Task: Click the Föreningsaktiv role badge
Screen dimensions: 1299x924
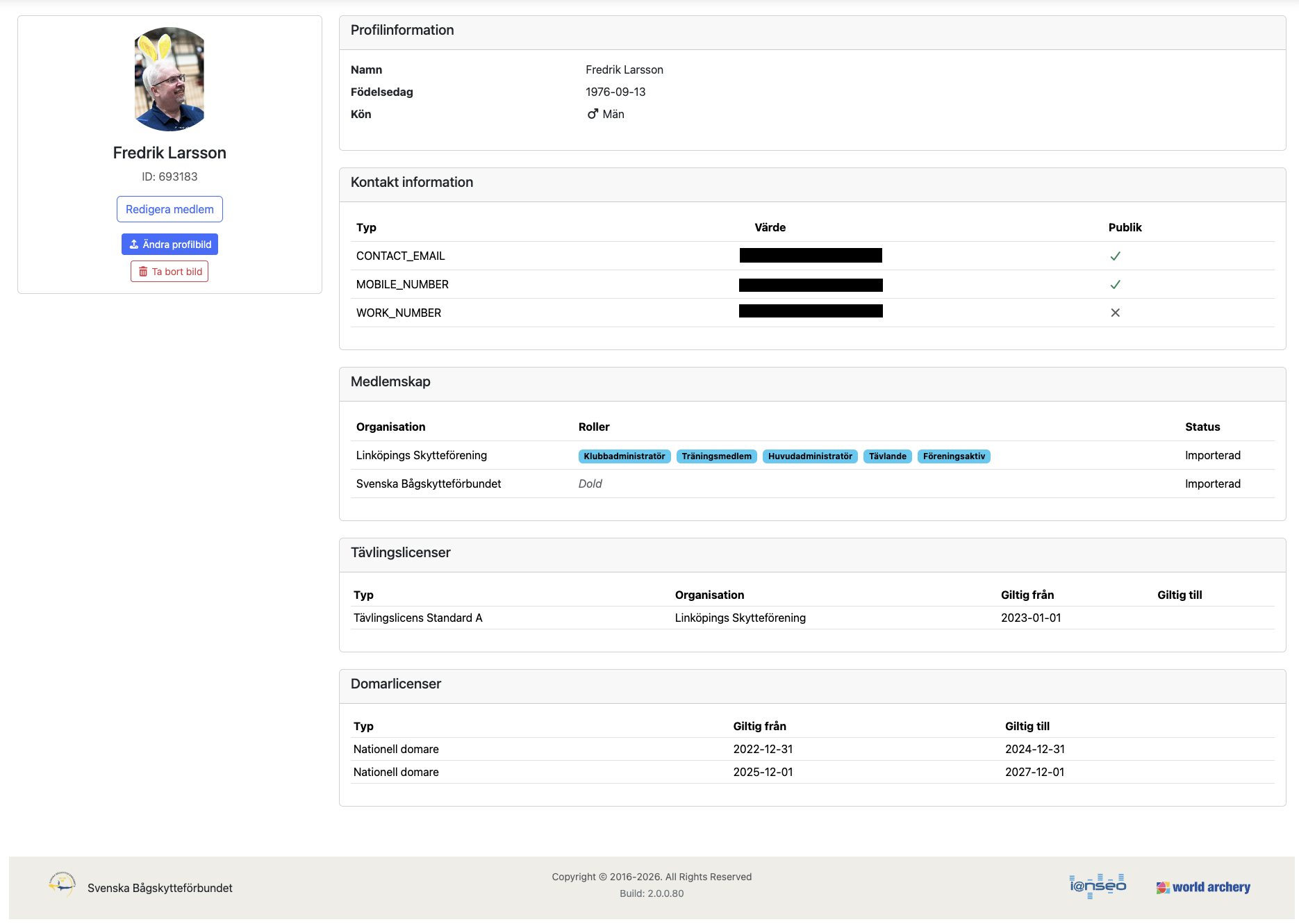Action: 954,456
